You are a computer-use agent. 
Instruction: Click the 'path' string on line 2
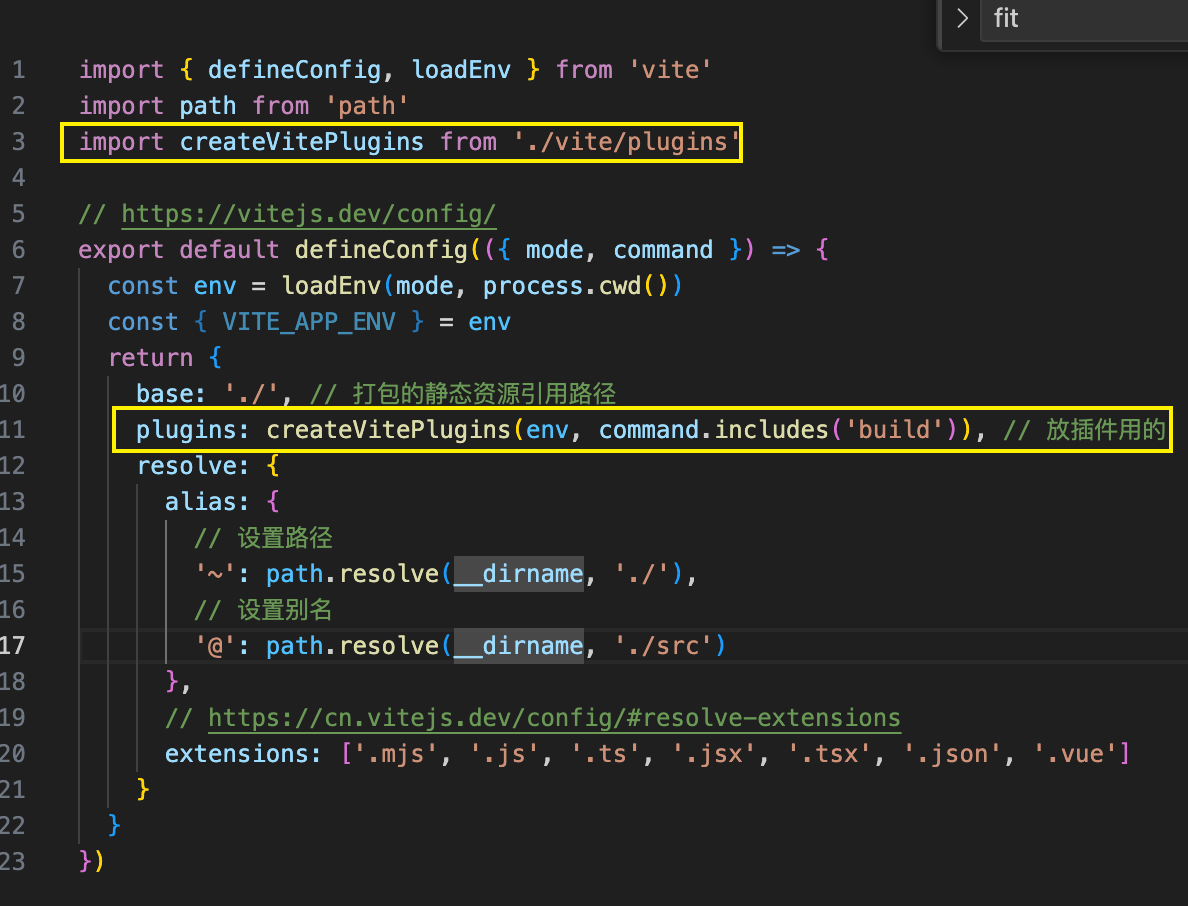[367, 106]
